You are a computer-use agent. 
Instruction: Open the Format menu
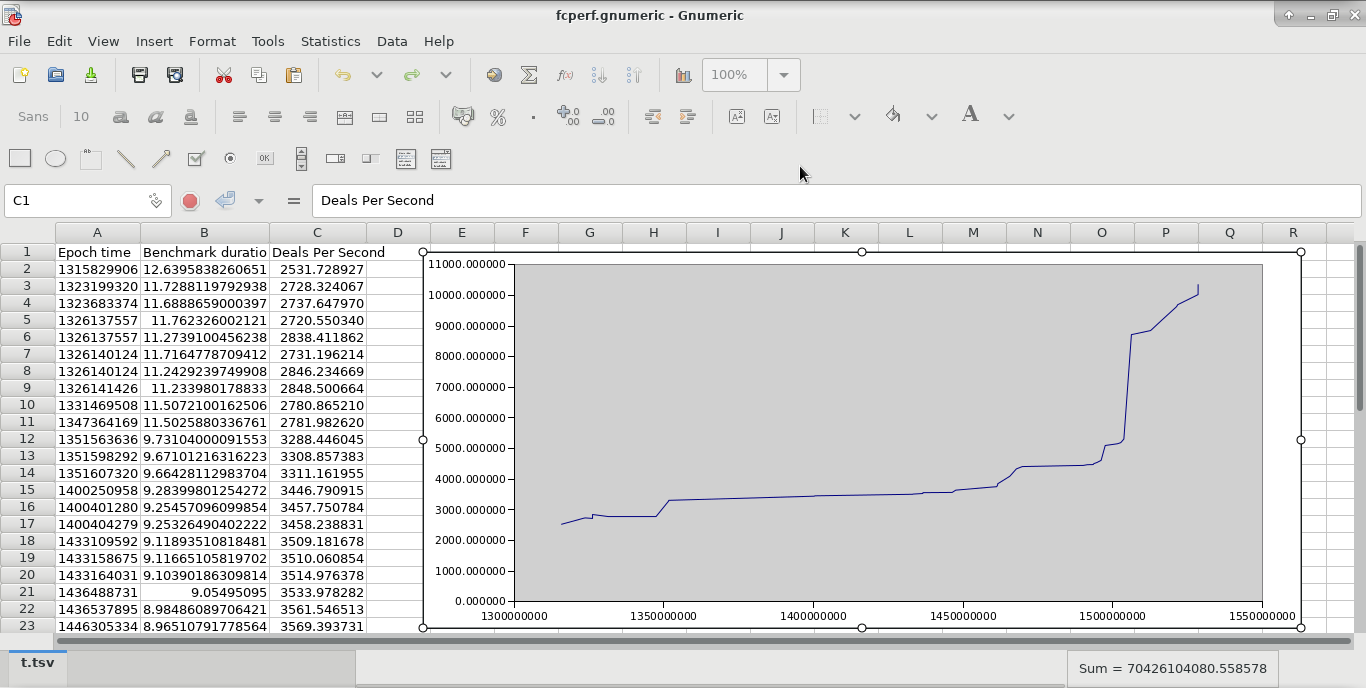212,41
